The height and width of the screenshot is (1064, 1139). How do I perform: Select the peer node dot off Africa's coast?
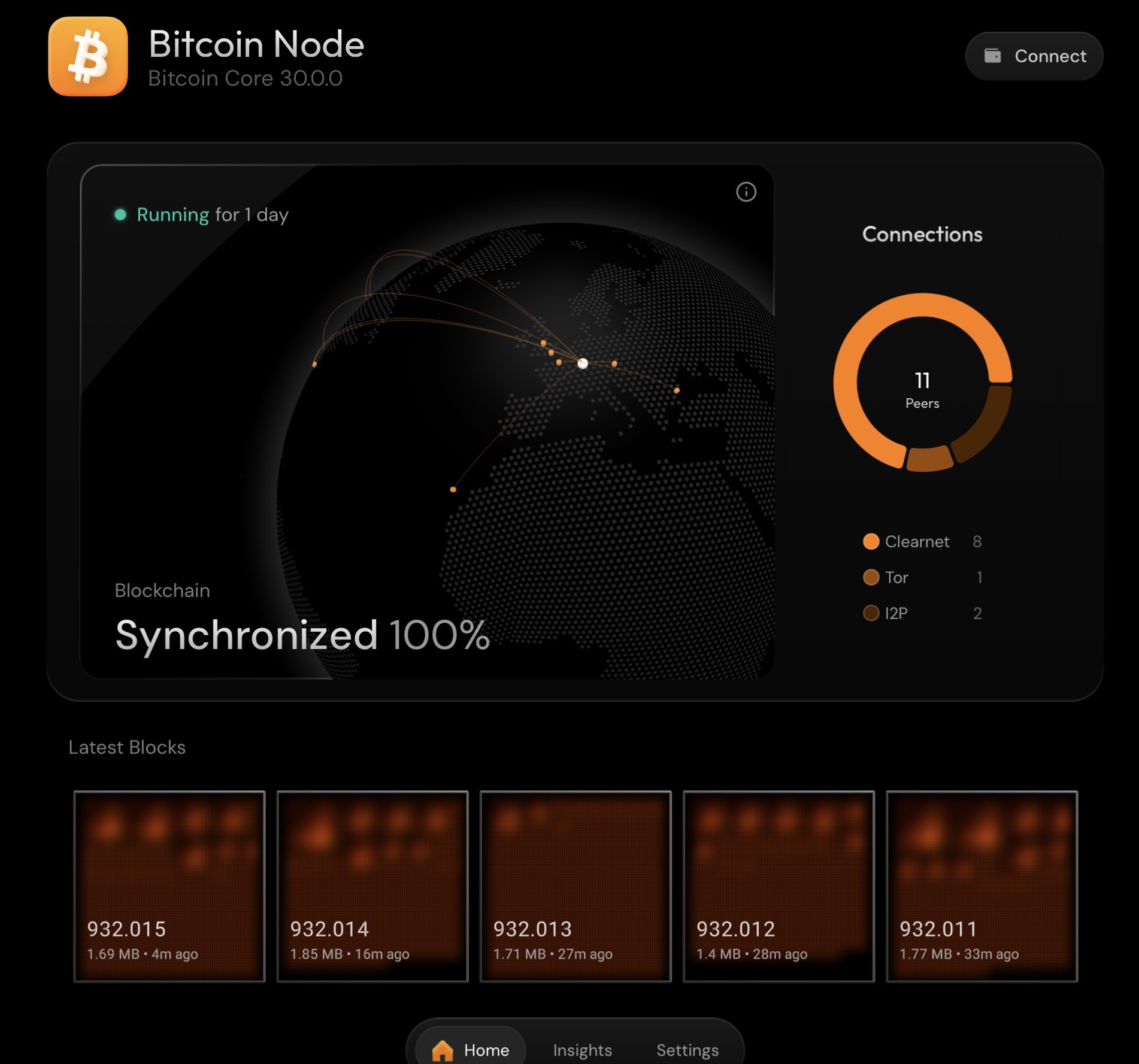[x=453, y=489]
